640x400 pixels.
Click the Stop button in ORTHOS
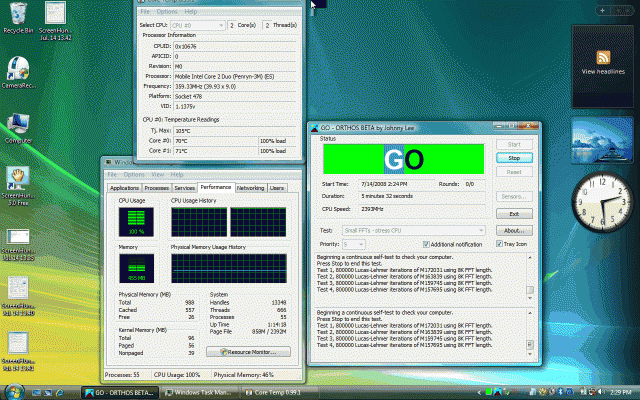click(514, 158)
